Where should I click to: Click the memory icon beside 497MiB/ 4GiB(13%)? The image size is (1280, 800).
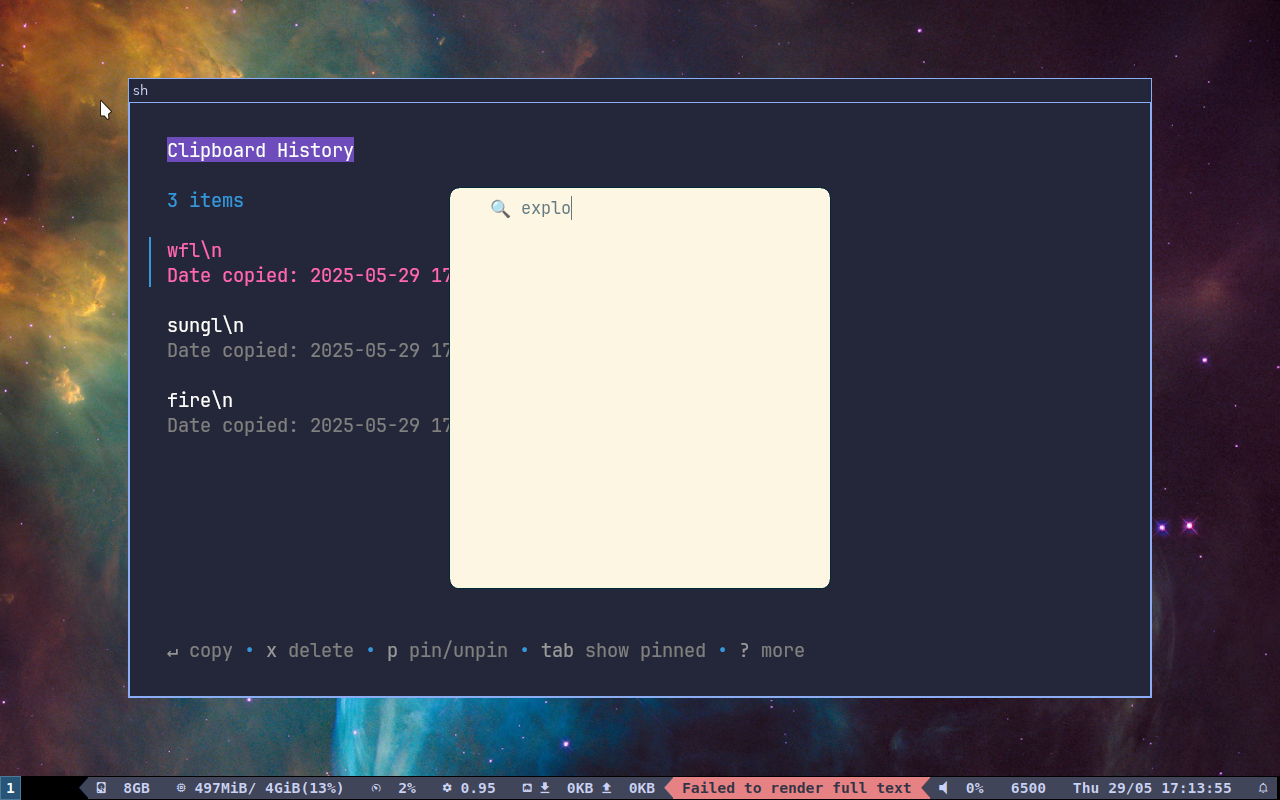pos(181,788)
